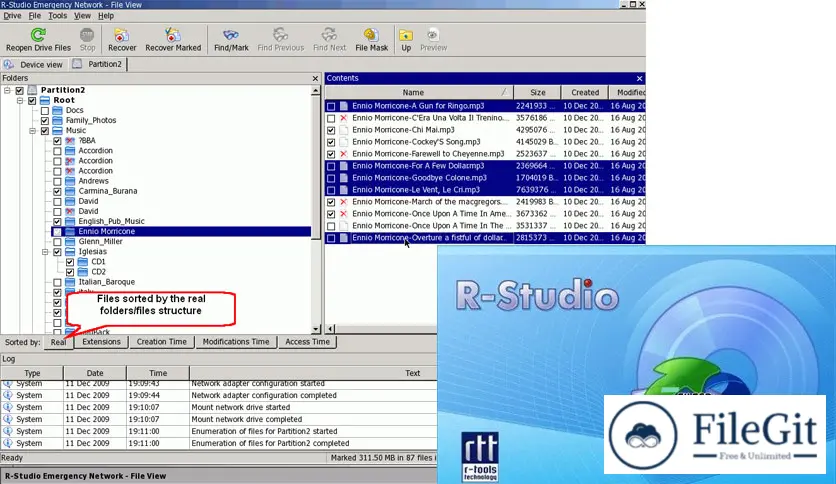The width and height of the screenshot is (836, 484).
Task: Open the Drive menu
Action: pos(12,16)
